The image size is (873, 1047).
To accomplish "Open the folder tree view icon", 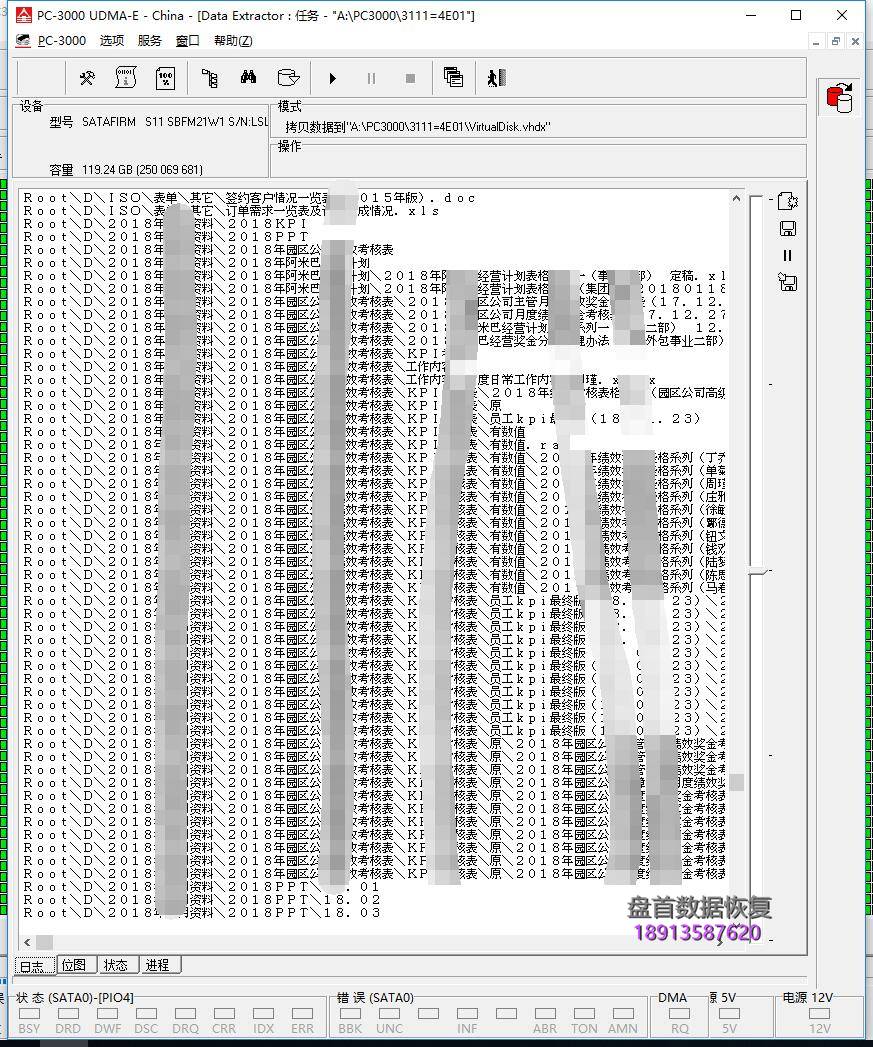I will [210, 78].
